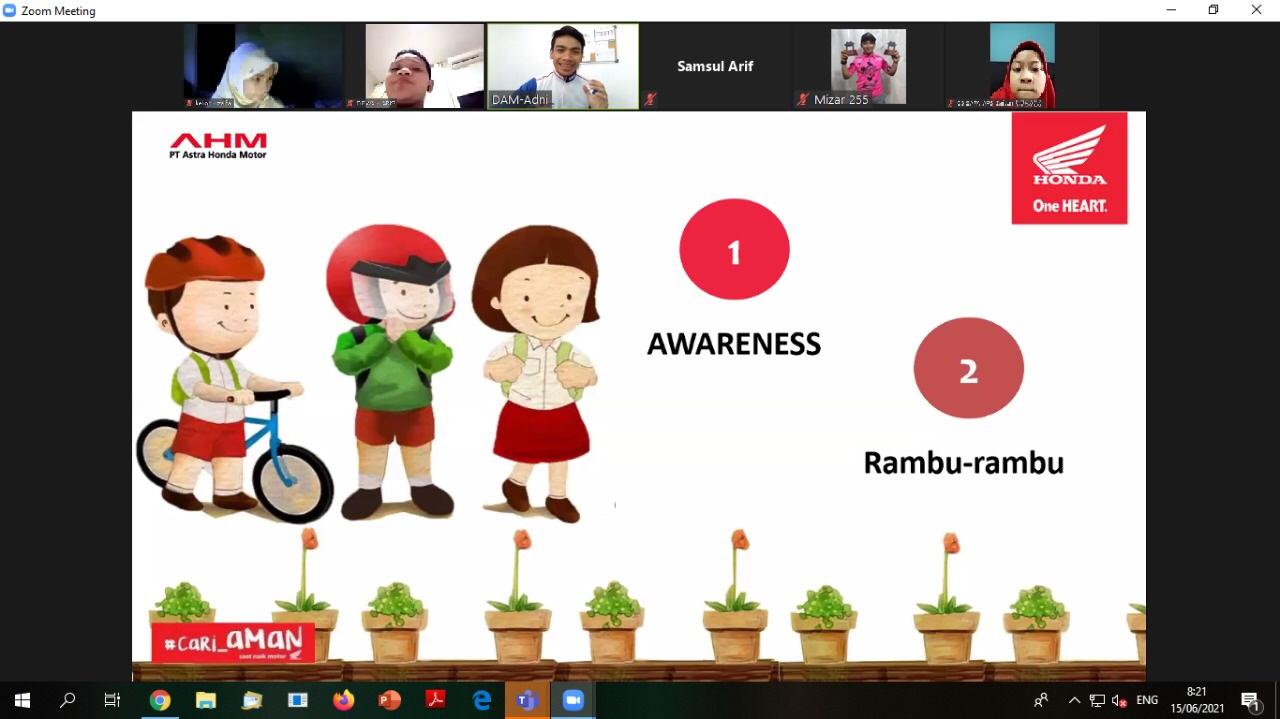Switch to PowerPoint in the taskbar

click(390, 700)
